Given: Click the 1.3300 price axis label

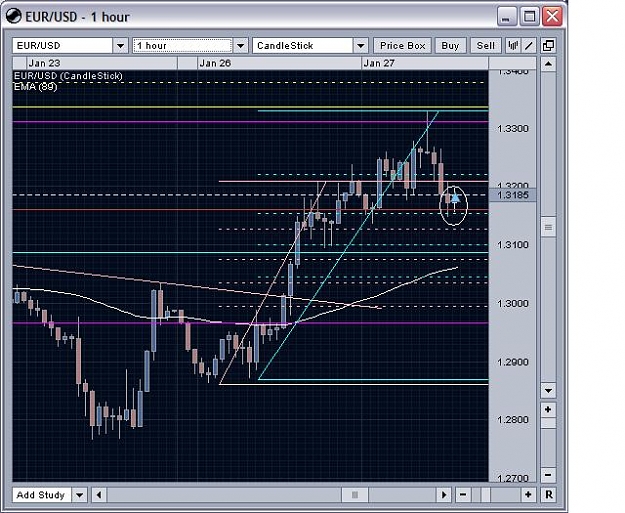Looking at the screenshot, I should 513,129.
